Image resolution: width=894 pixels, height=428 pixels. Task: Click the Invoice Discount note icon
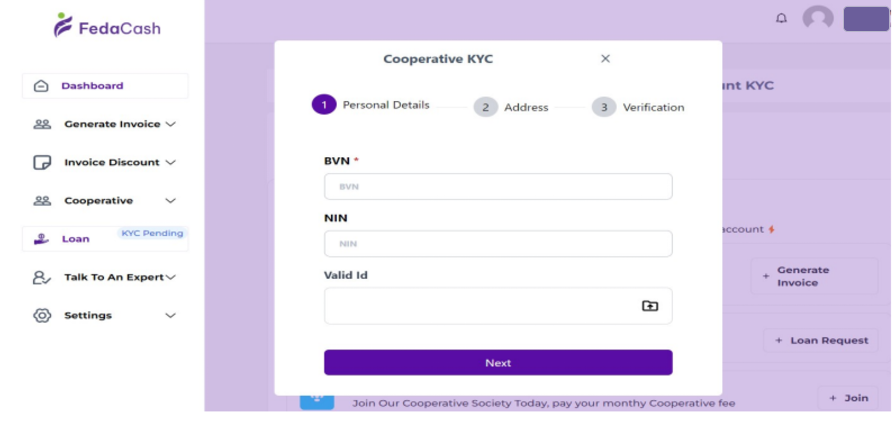point(42,162)
